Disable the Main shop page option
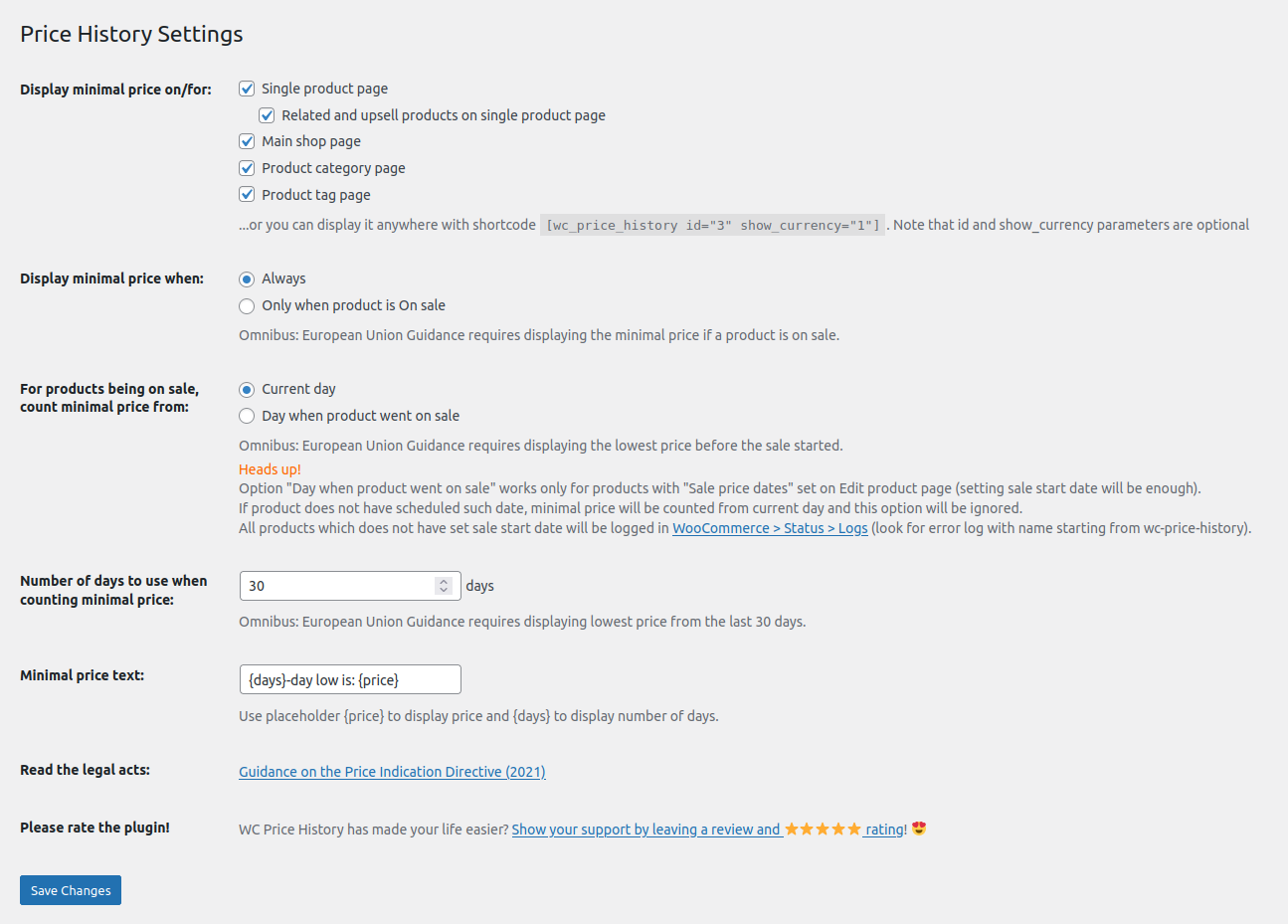Viewport: 1288px width, 924px height. 247,141
